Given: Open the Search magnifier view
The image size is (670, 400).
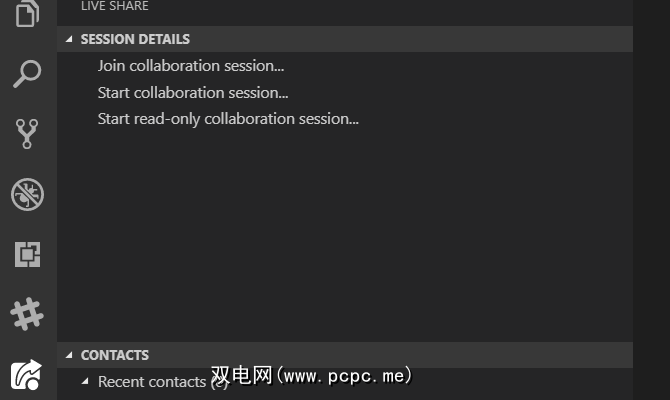Looking at the screenshot, I should point(27,74).
